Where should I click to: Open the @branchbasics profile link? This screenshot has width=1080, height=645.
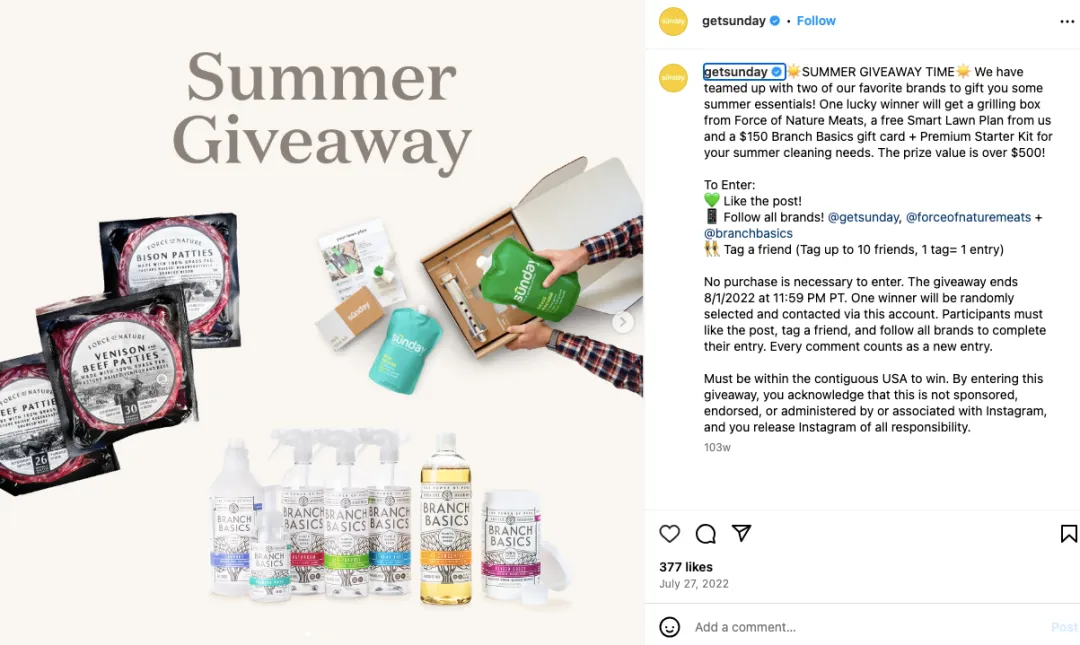pyautogui.click(x=748, y=234)
